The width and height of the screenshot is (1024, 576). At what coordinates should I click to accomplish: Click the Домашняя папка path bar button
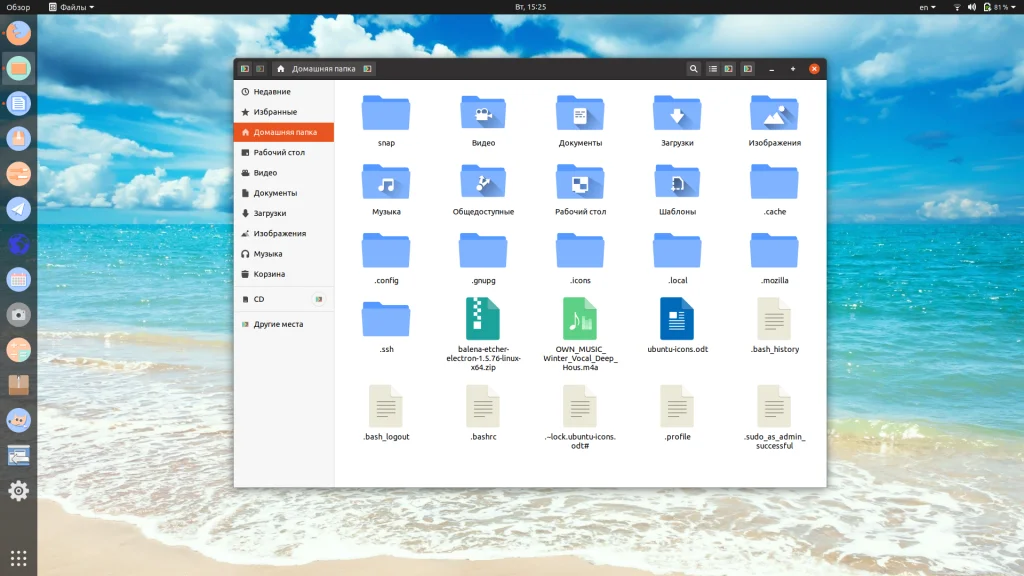[x=317, y=69]
